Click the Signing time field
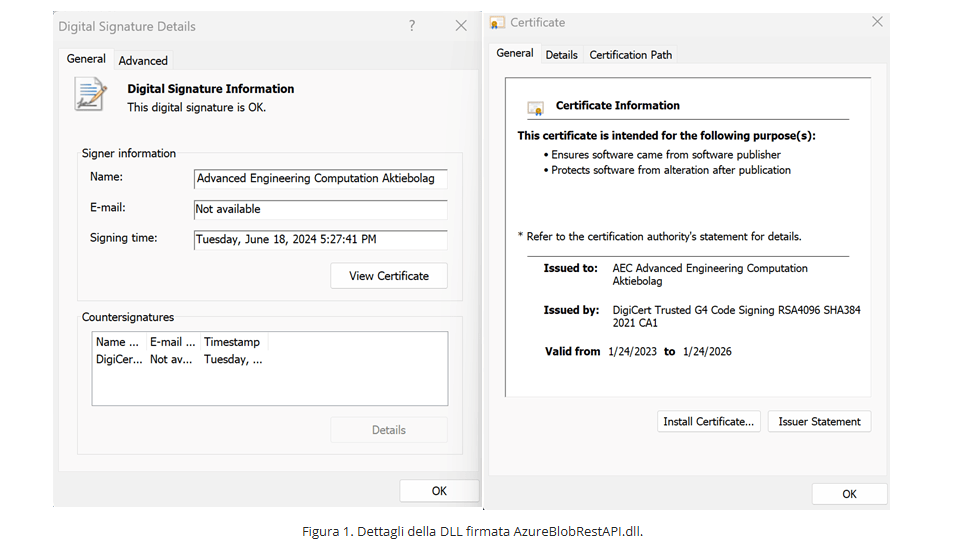This screenshot has height=554, width=955. pos(320,240)
